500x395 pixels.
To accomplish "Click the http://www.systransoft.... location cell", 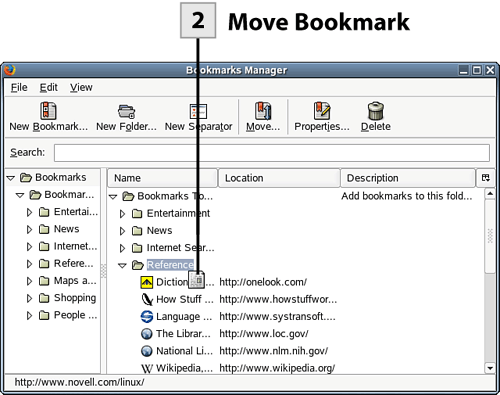I will click(277, 316).
